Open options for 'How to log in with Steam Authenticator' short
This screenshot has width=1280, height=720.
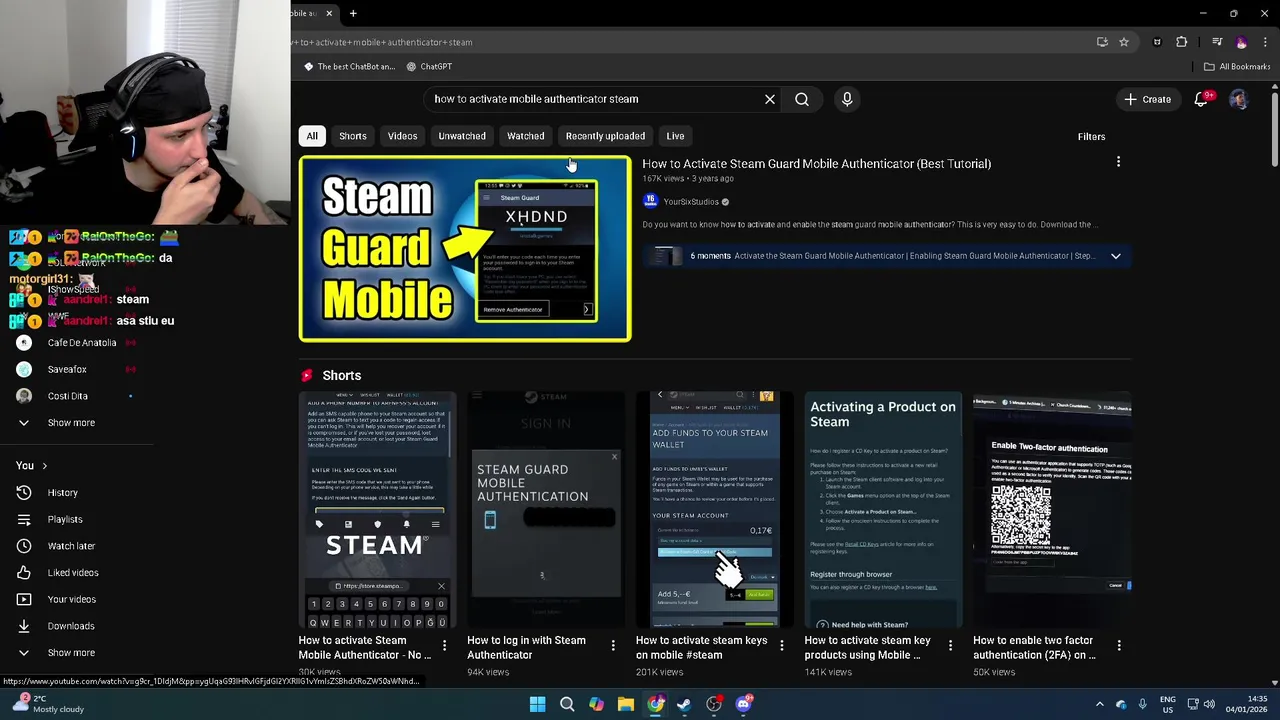tap(613, 645)
